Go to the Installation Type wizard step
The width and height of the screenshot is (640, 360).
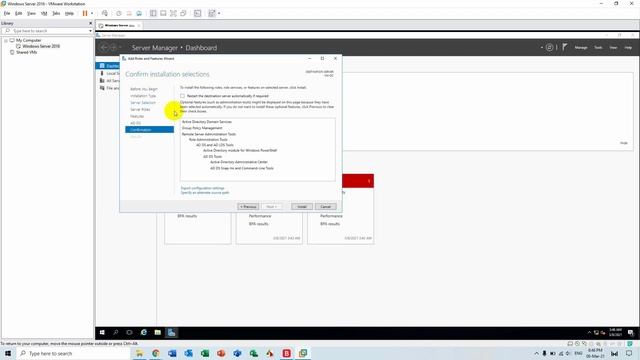point(143,96)
